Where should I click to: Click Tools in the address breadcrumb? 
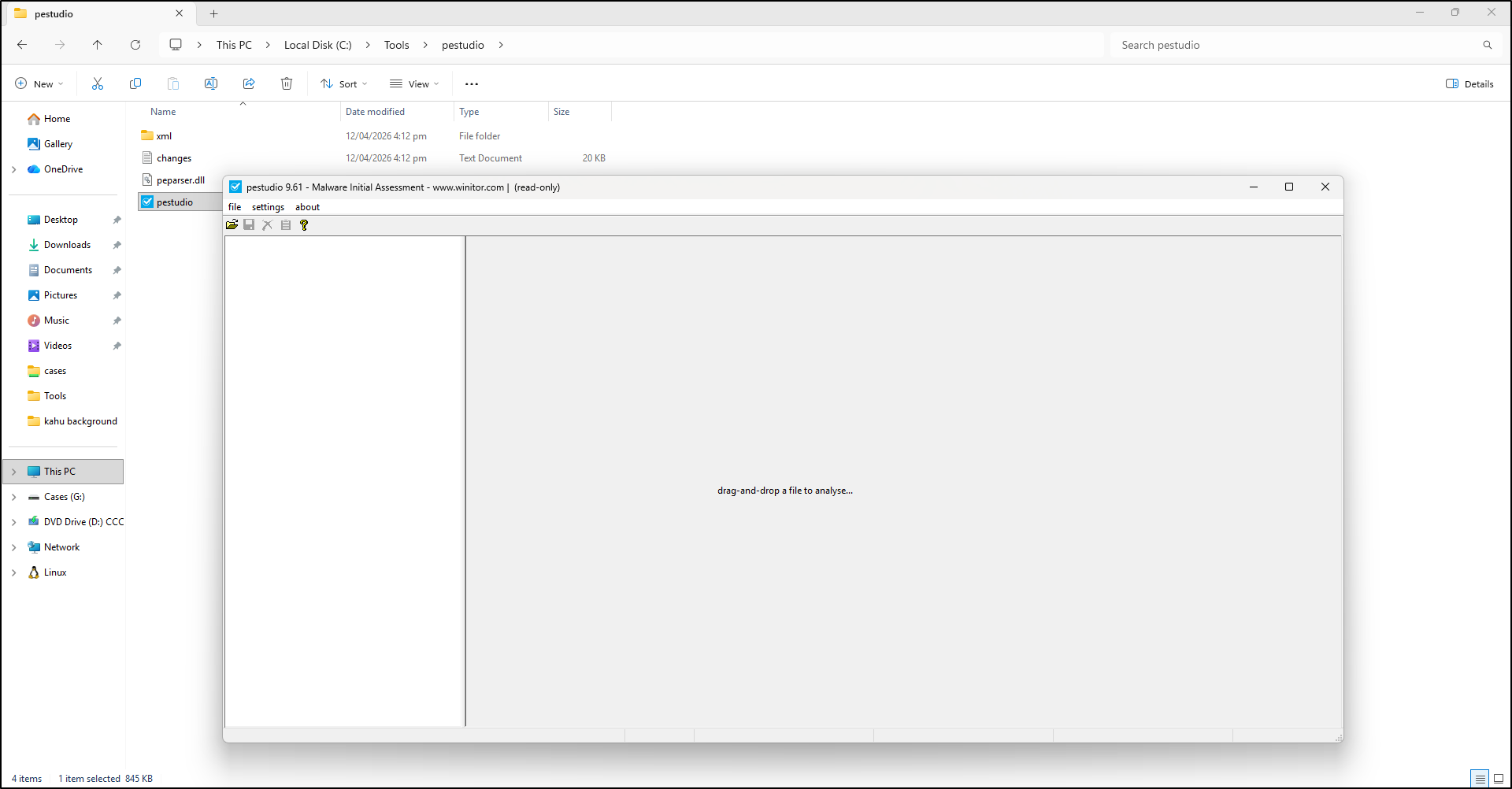[x=397, y=45]
